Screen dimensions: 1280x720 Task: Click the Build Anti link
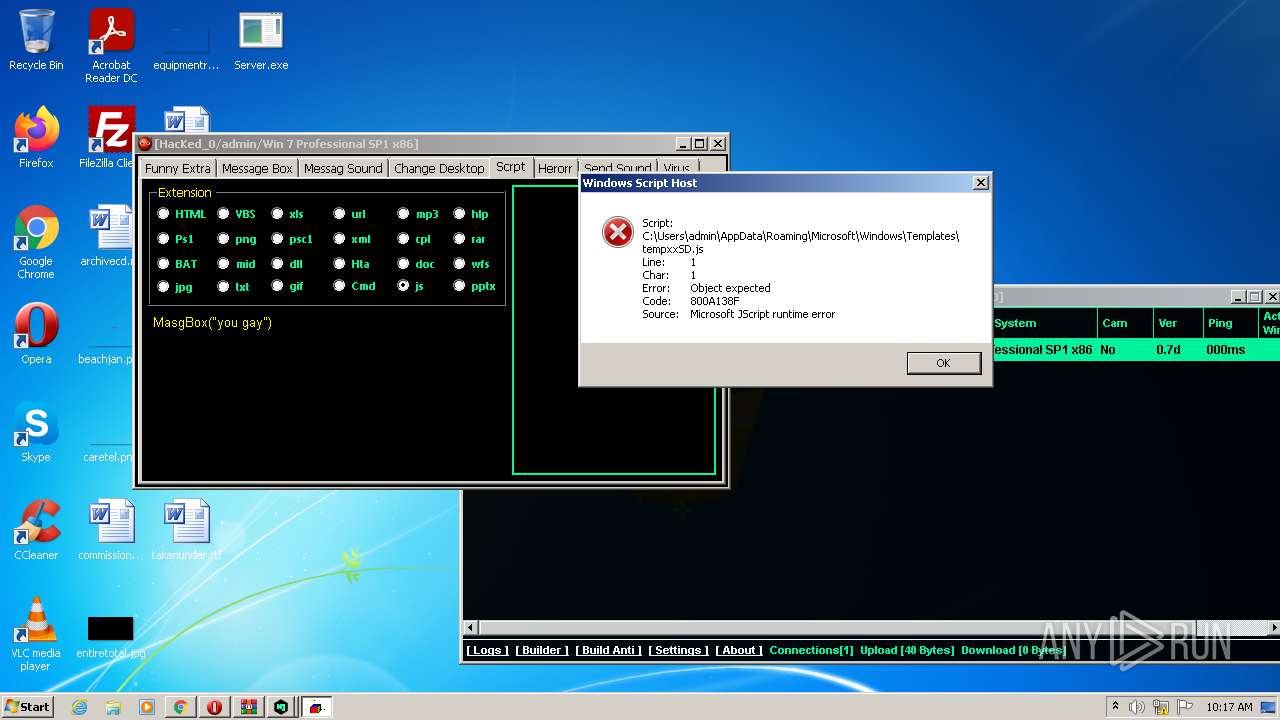tap(608, 650)
